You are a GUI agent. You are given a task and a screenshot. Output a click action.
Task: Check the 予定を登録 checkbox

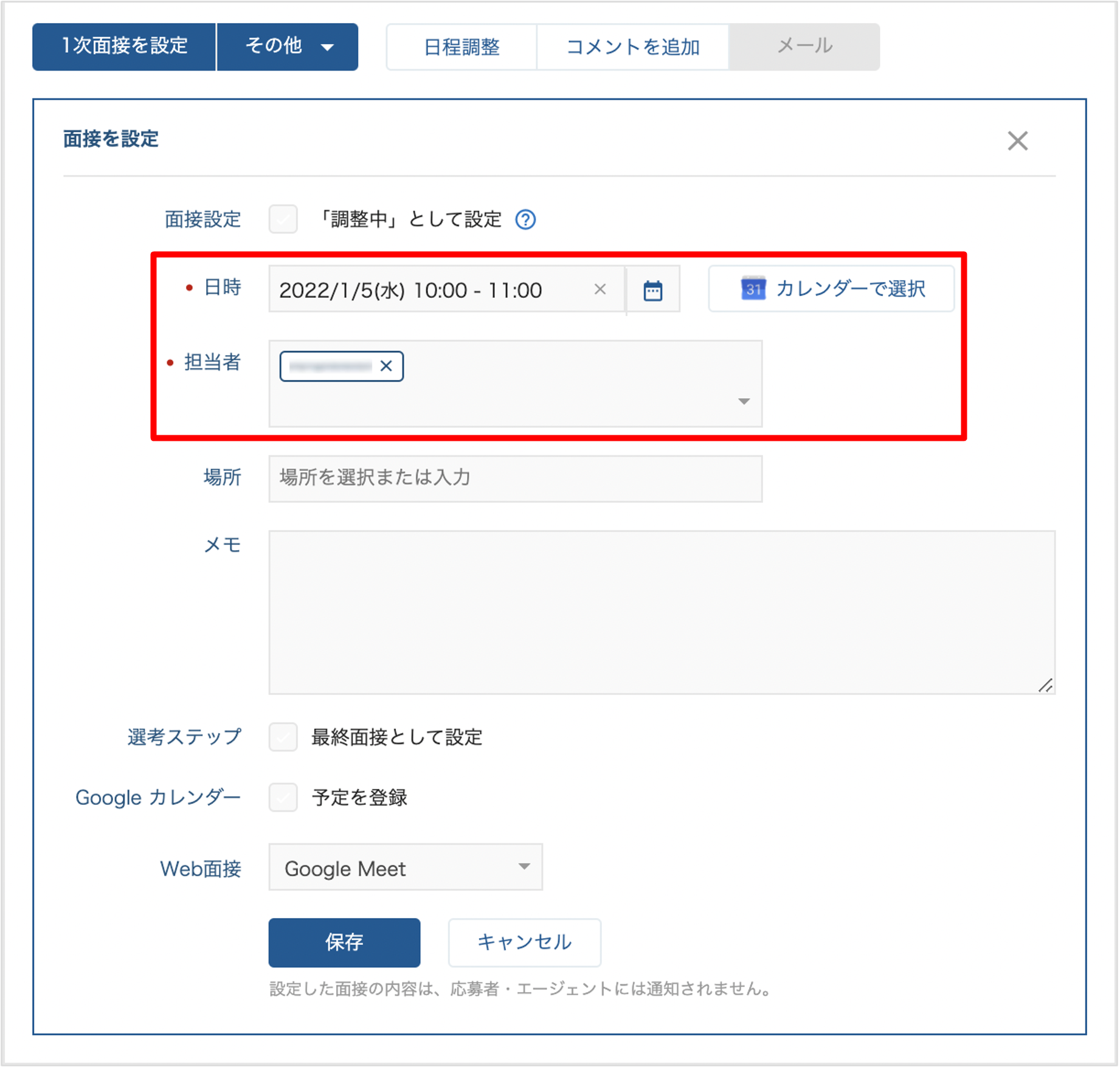pos(283,797)
